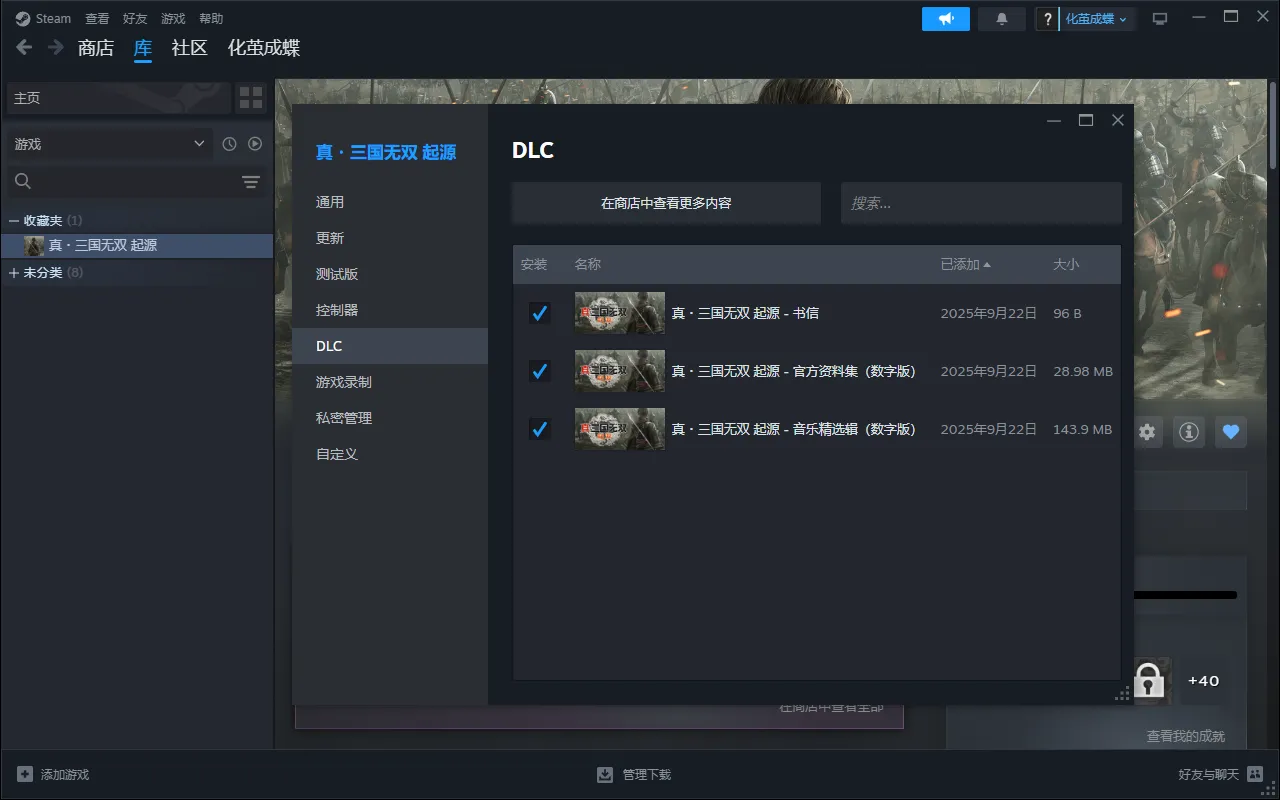Open the 化茧成蝶 account dropdown
1280x800 pixels.
click(x=1096, y=19)
